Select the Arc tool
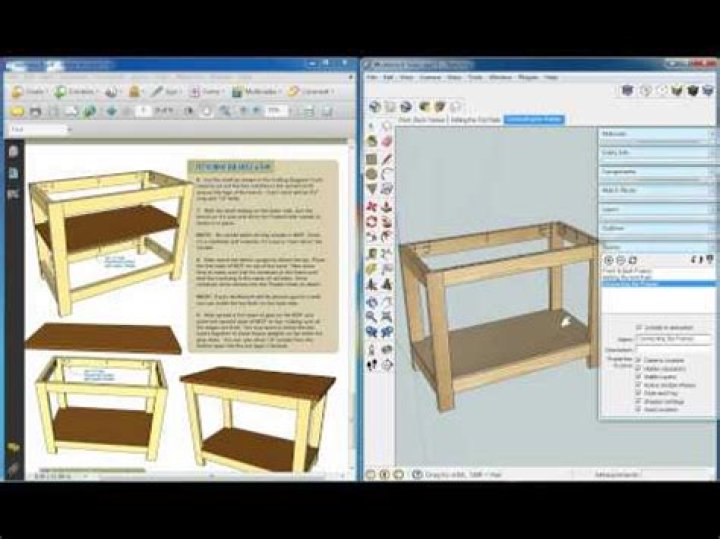Image resolution: width=720 pixels, height=539 pixels. pos(387,174)
